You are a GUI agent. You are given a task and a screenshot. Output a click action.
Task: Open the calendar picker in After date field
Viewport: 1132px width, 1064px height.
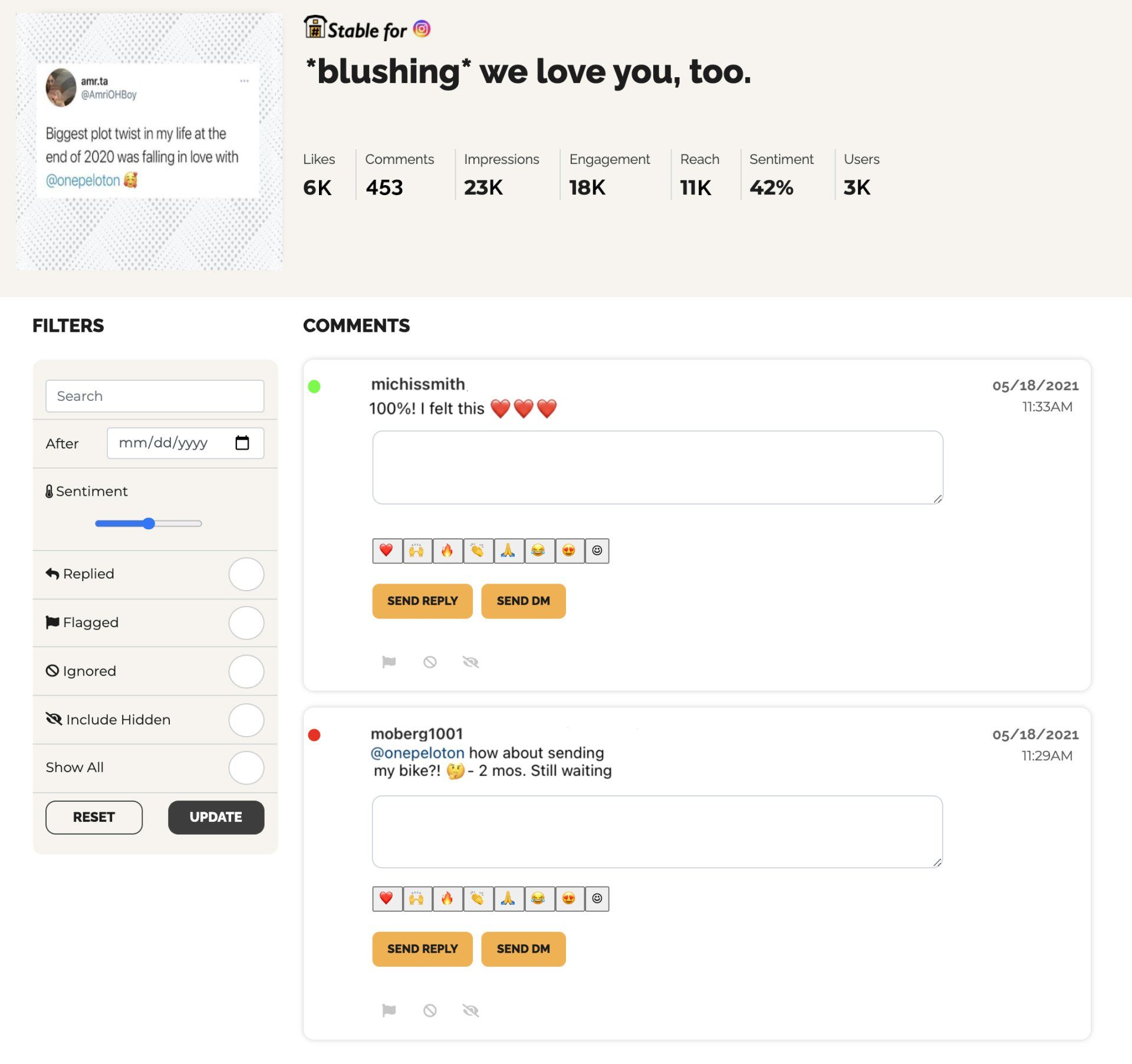242,443
